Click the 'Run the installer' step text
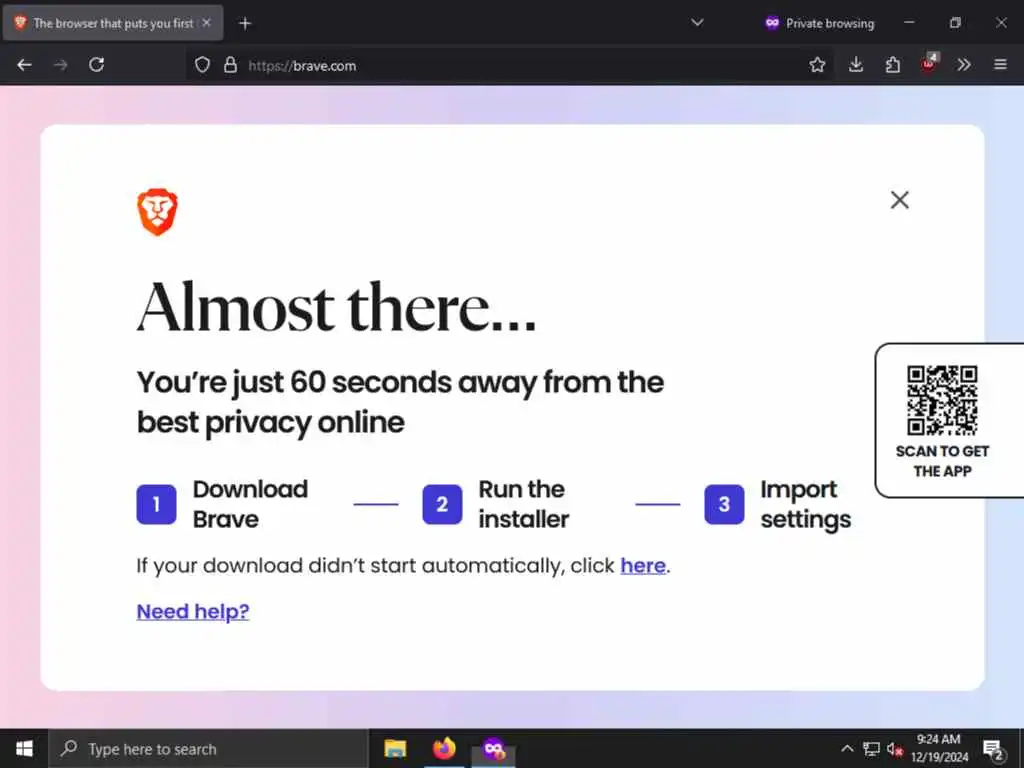Screen dimensions: 1024x768 [524, 504]
